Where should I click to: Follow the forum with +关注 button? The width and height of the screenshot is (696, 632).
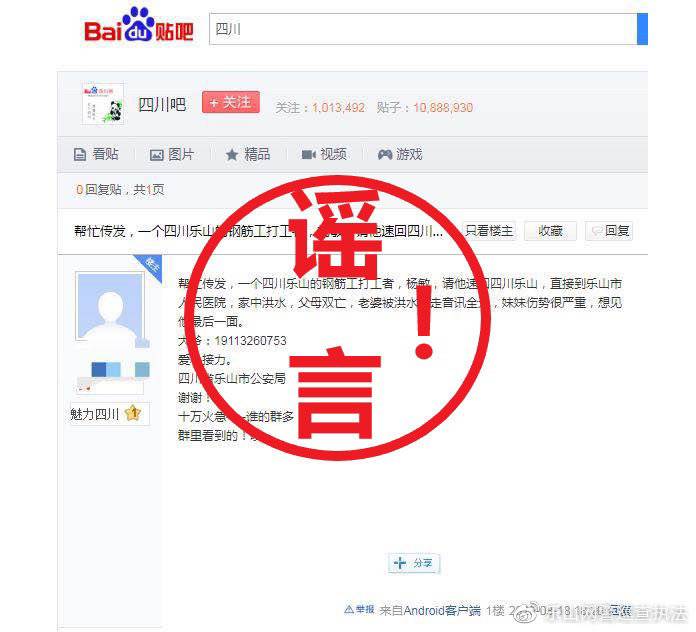pyautogui.click(x=231, y=102)
